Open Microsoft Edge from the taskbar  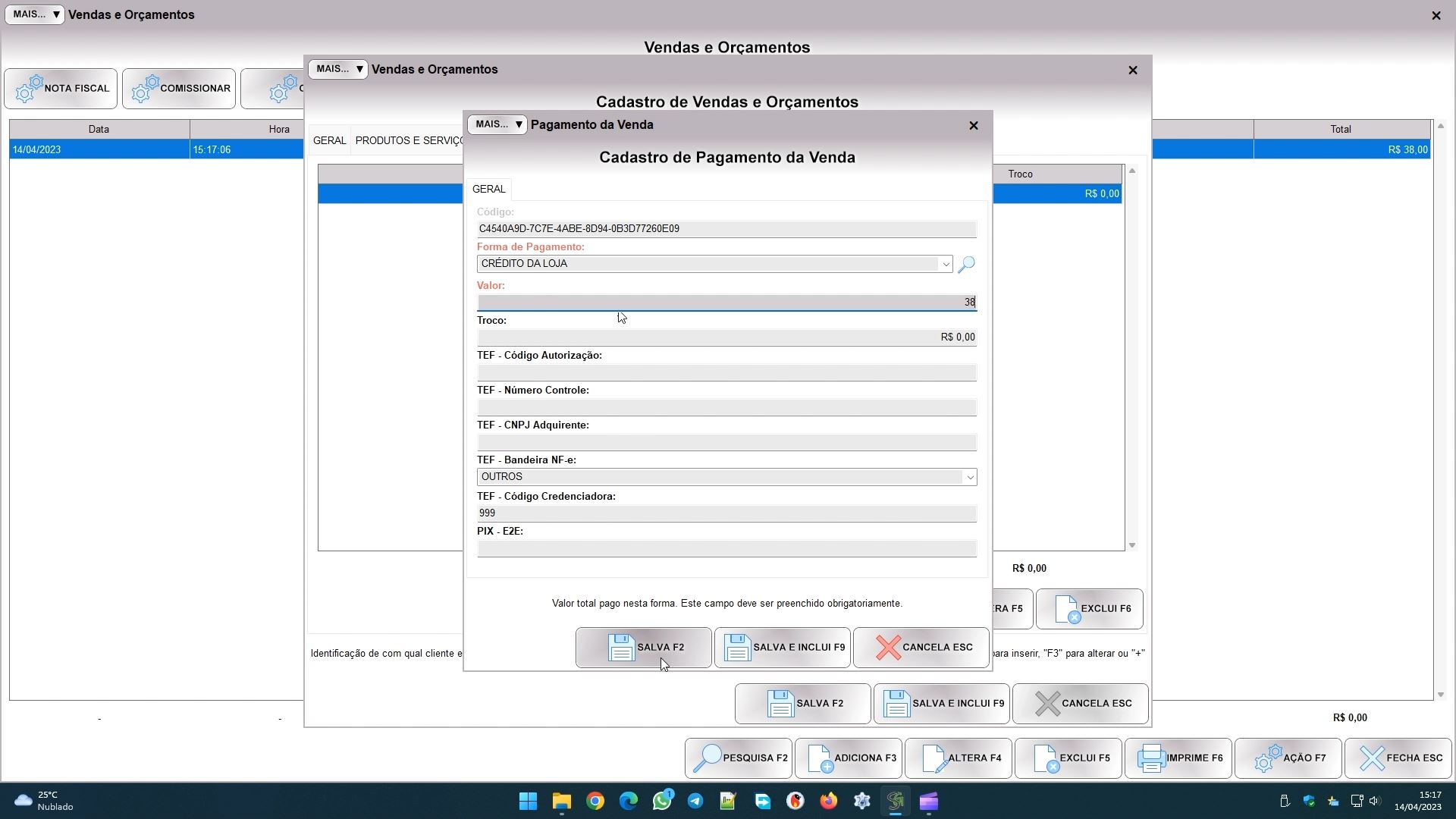pos(629,801)
